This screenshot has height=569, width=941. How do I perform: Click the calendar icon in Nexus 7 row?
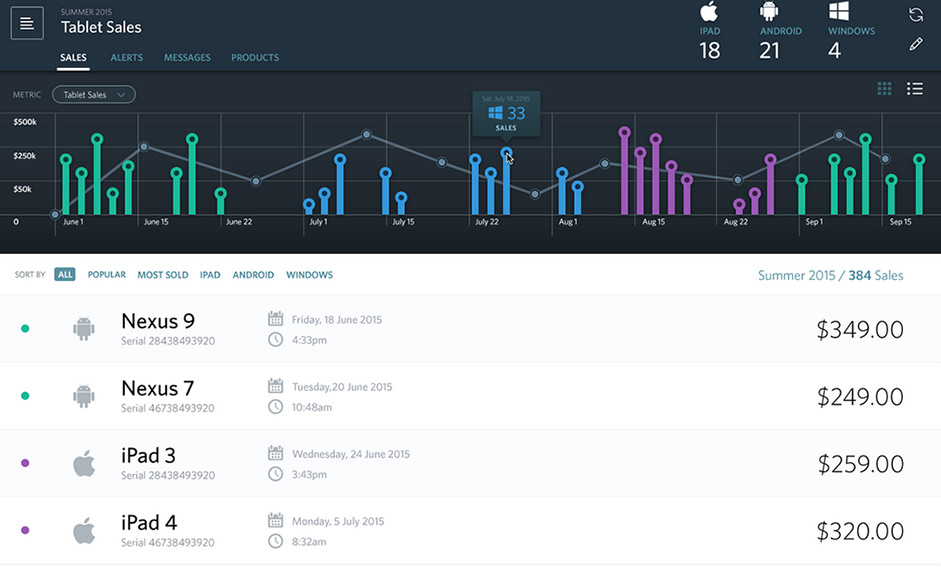[x=275, y=386]
